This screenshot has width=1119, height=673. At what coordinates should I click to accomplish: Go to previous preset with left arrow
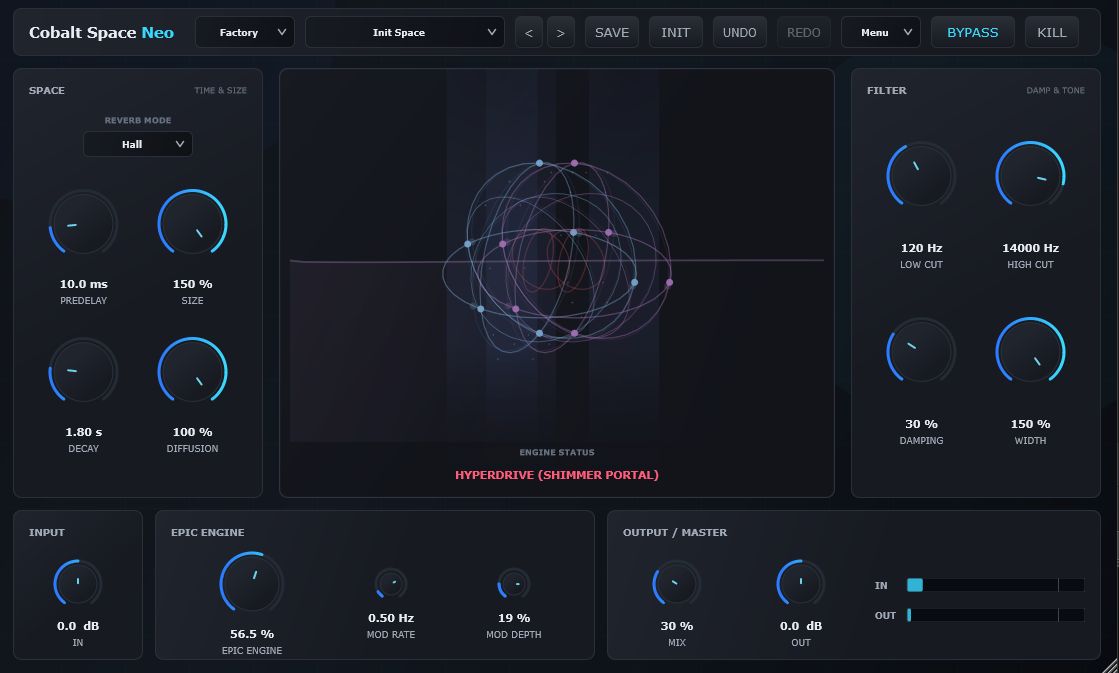point(529,33)
